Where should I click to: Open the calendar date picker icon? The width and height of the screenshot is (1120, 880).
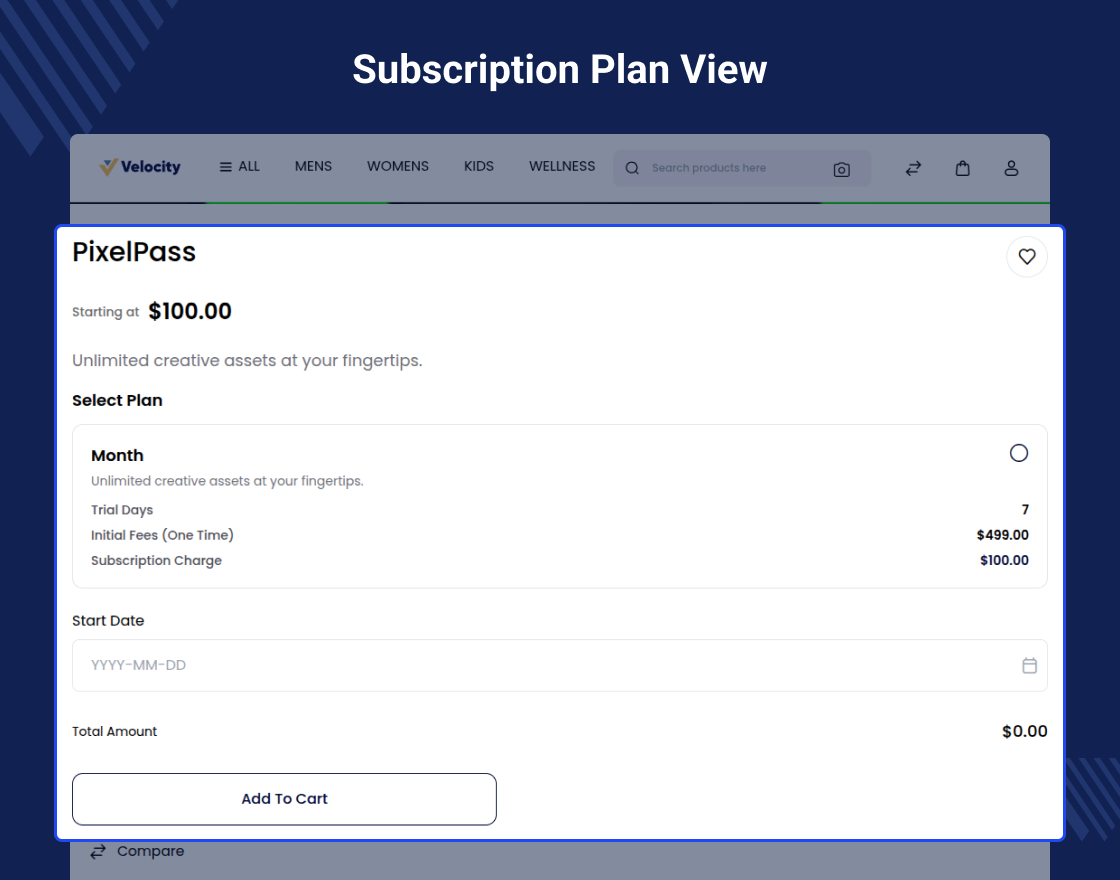1029,665
